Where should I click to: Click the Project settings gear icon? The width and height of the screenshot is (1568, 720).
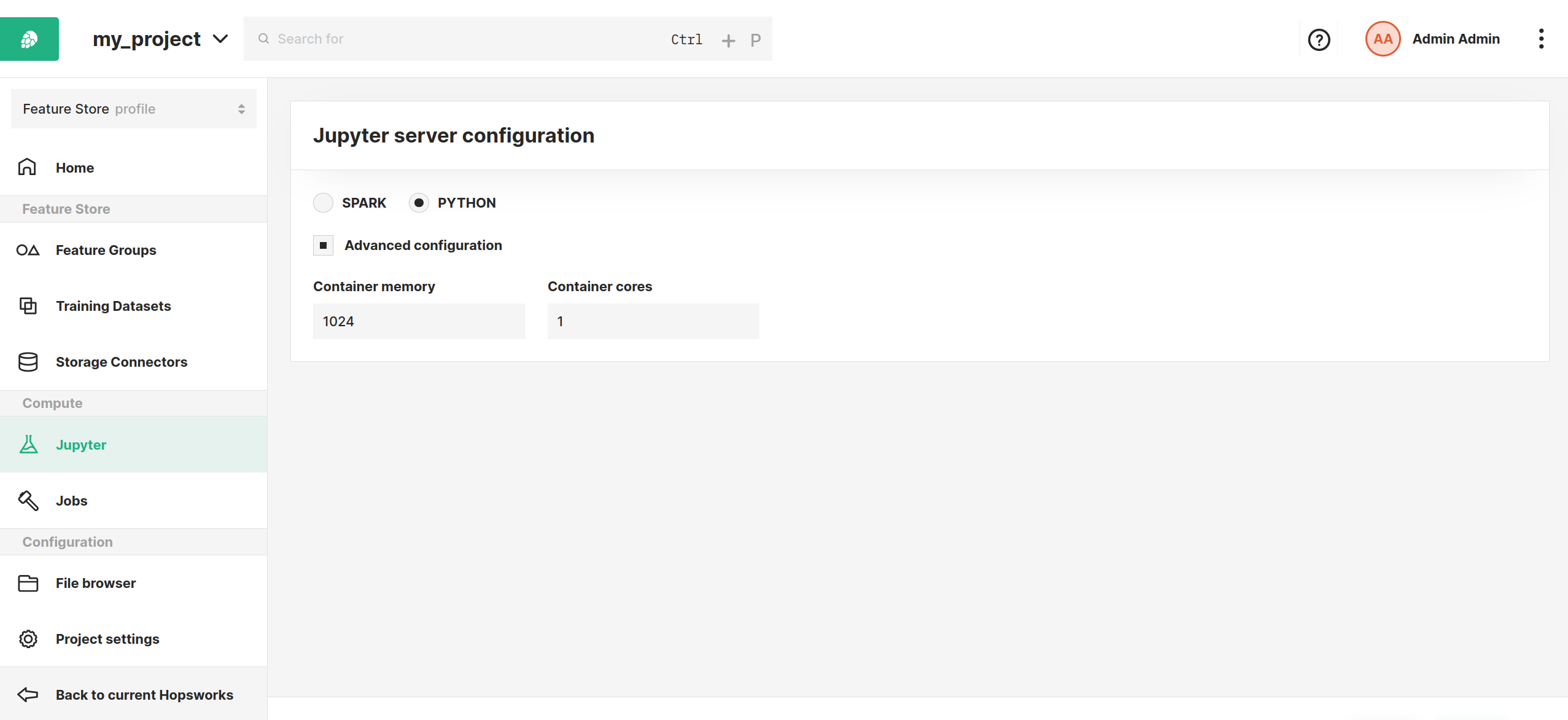click(28, 639)
